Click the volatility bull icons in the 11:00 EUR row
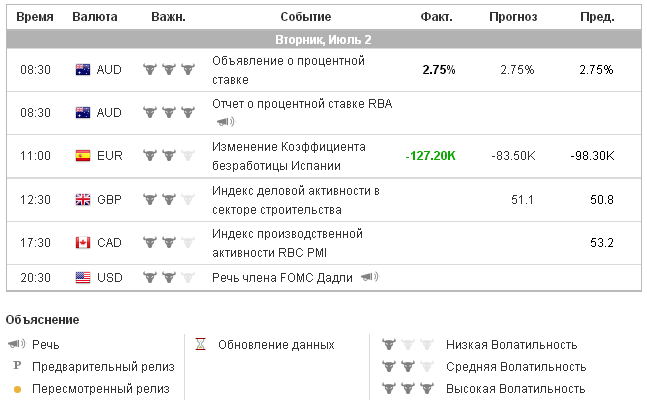The width and height of the screenshot is (647, 410). coord(167,155)
